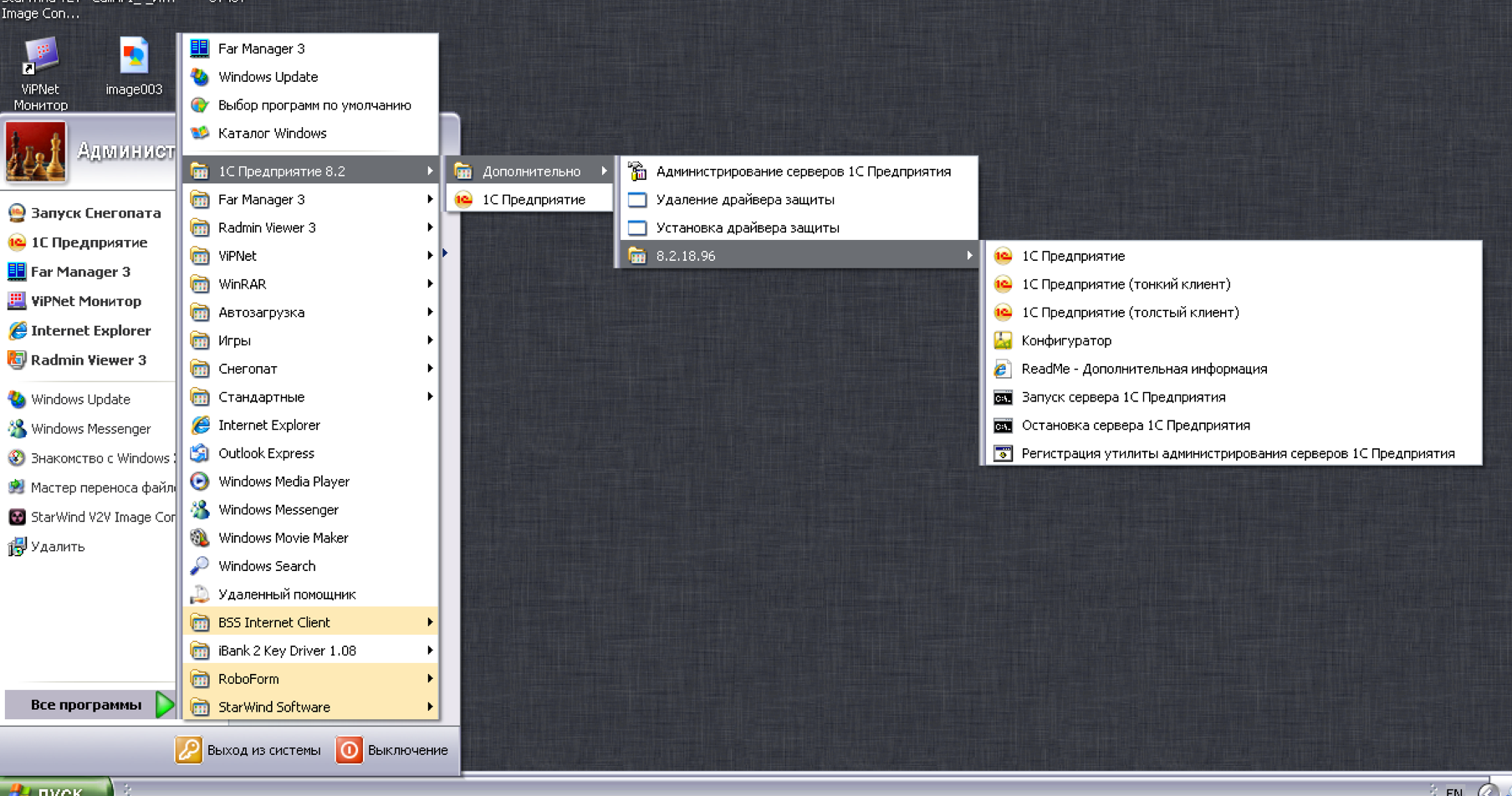Click the Все программы button
Viewport: 1512px width, 796px height.
(90, 705)
